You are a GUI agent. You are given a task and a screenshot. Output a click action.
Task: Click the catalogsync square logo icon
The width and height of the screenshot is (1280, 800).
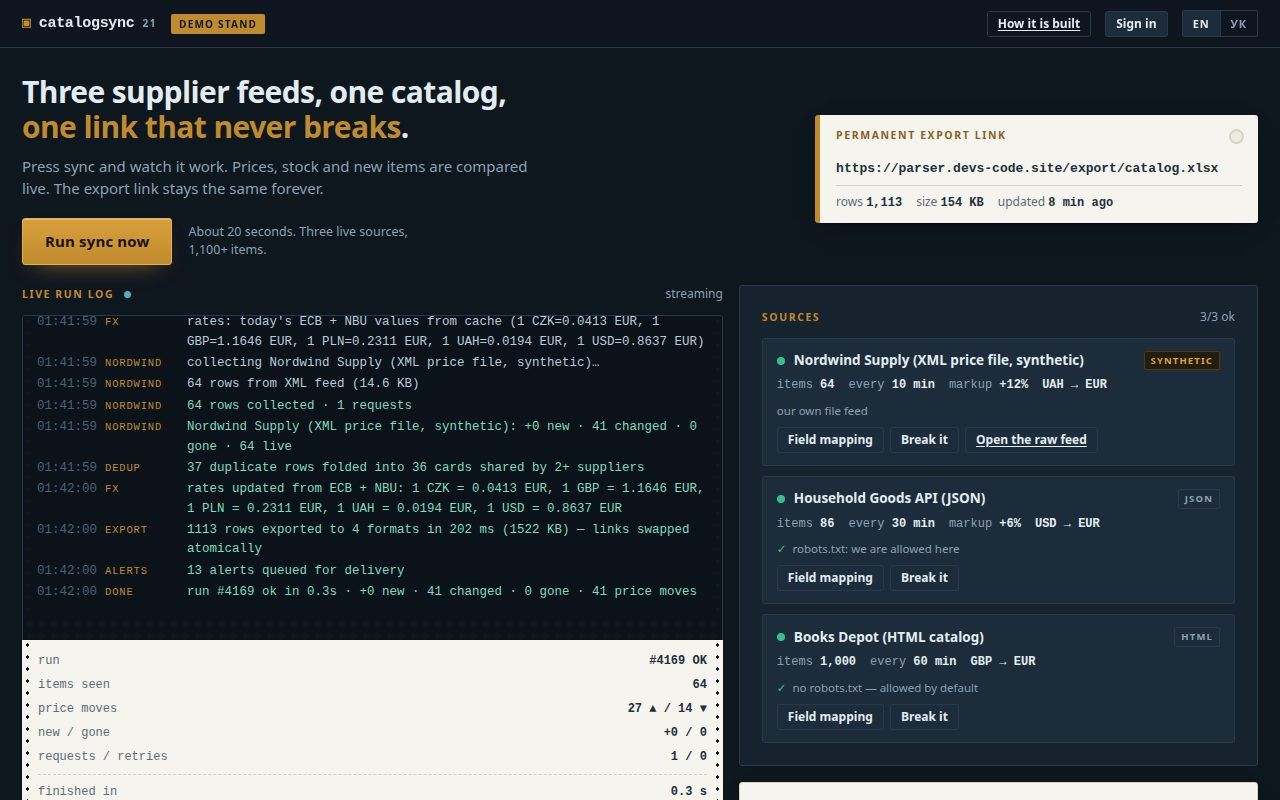[x=27, y=23]
